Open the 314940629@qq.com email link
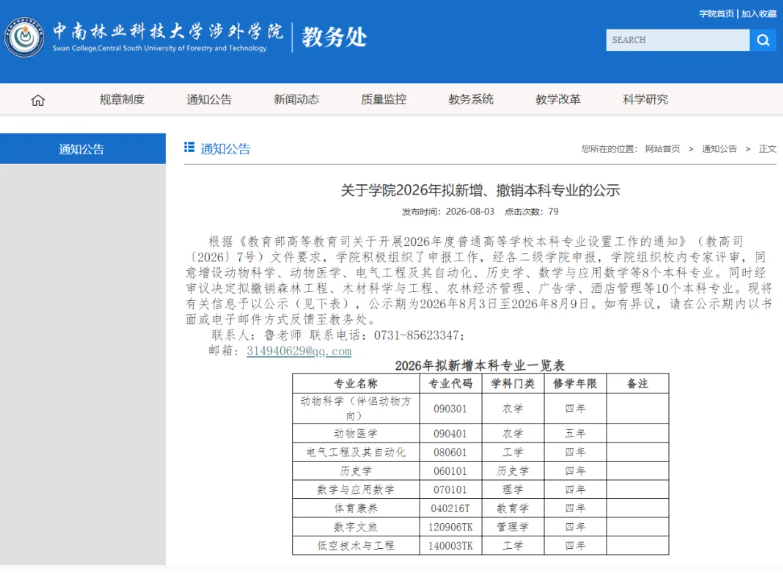This screenshot has width=783, height=585. click(x=299, y=351)
